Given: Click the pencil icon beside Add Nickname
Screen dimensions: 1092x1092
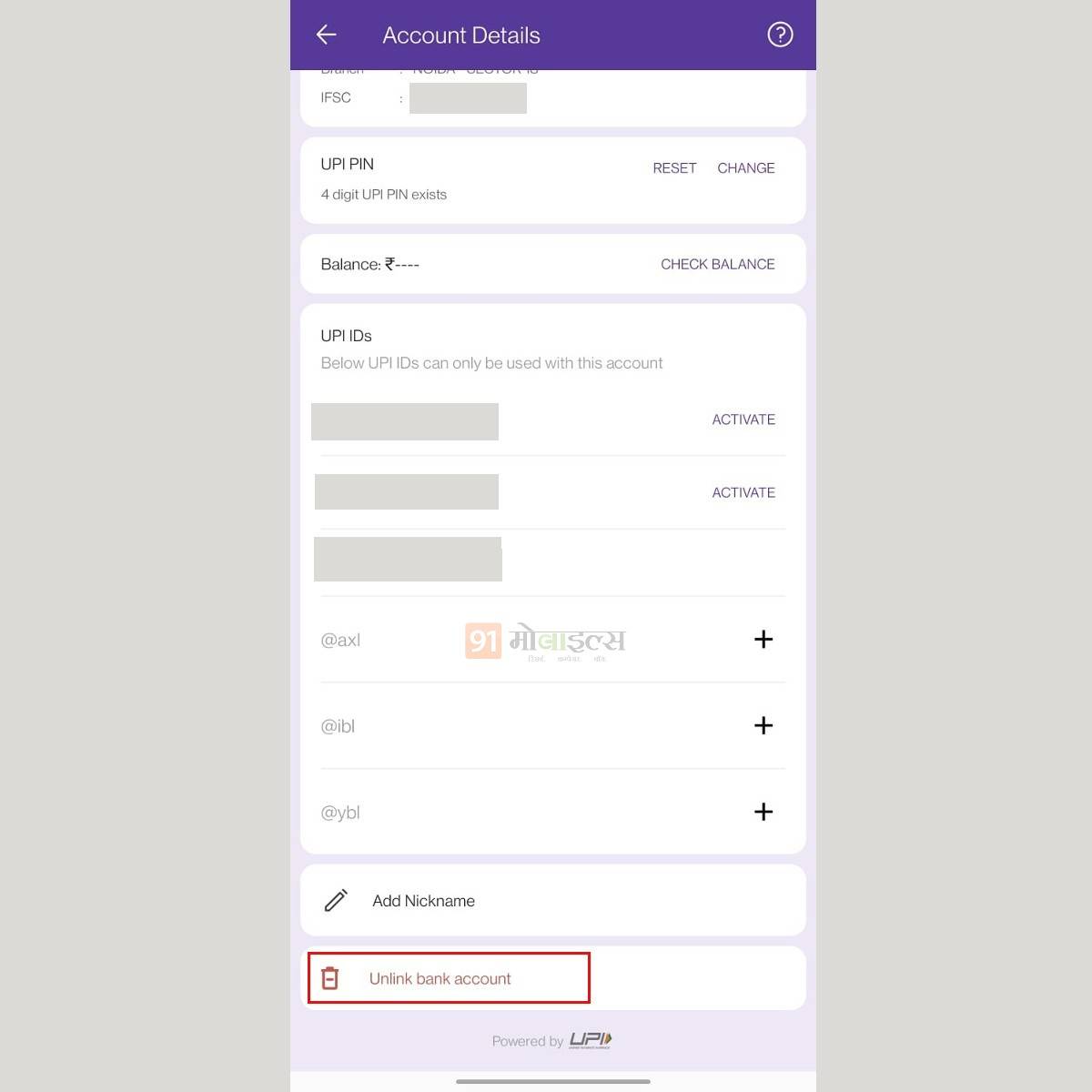Looking at the screenshot, I should pos(336,900).
